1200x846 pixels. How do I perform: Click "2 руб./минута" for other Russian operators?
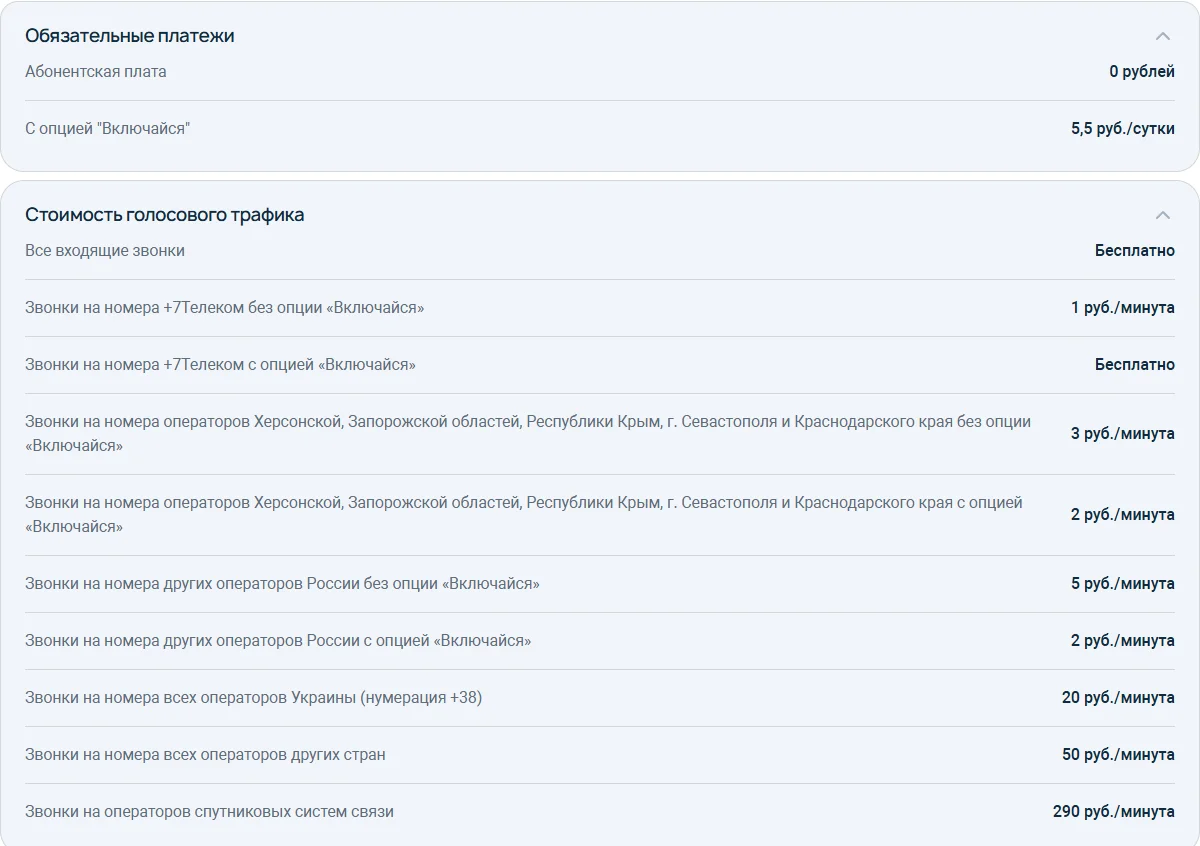(1123, 641)
